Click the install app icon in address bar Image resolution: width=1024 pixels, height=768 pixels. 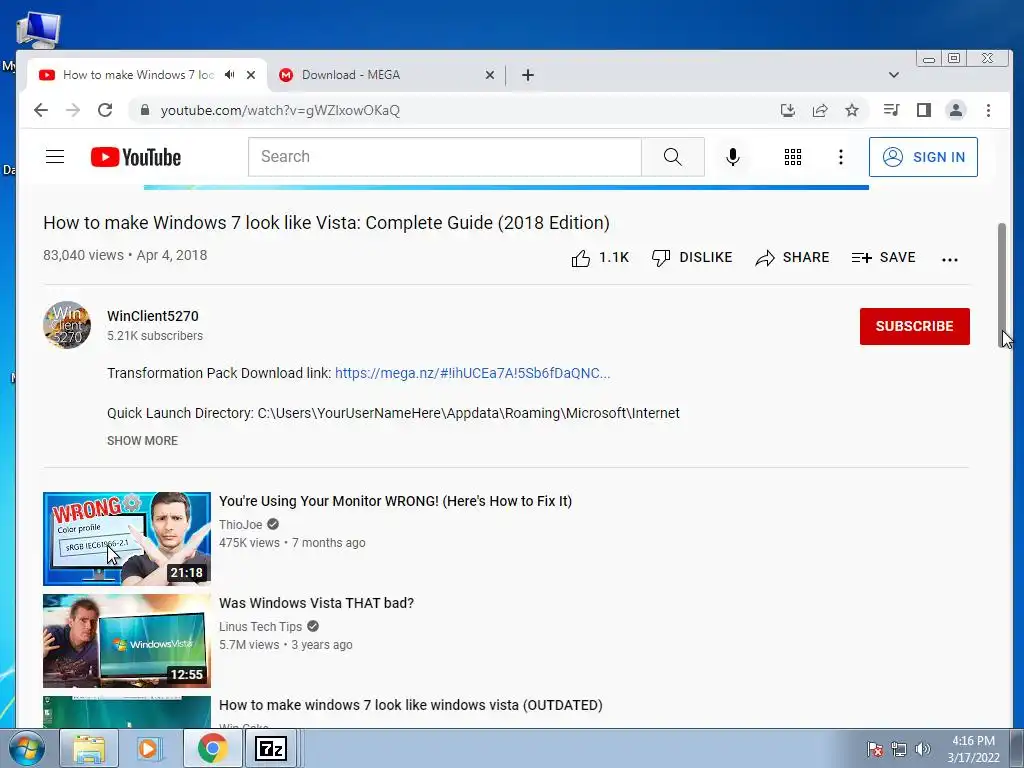coord(788,110)
